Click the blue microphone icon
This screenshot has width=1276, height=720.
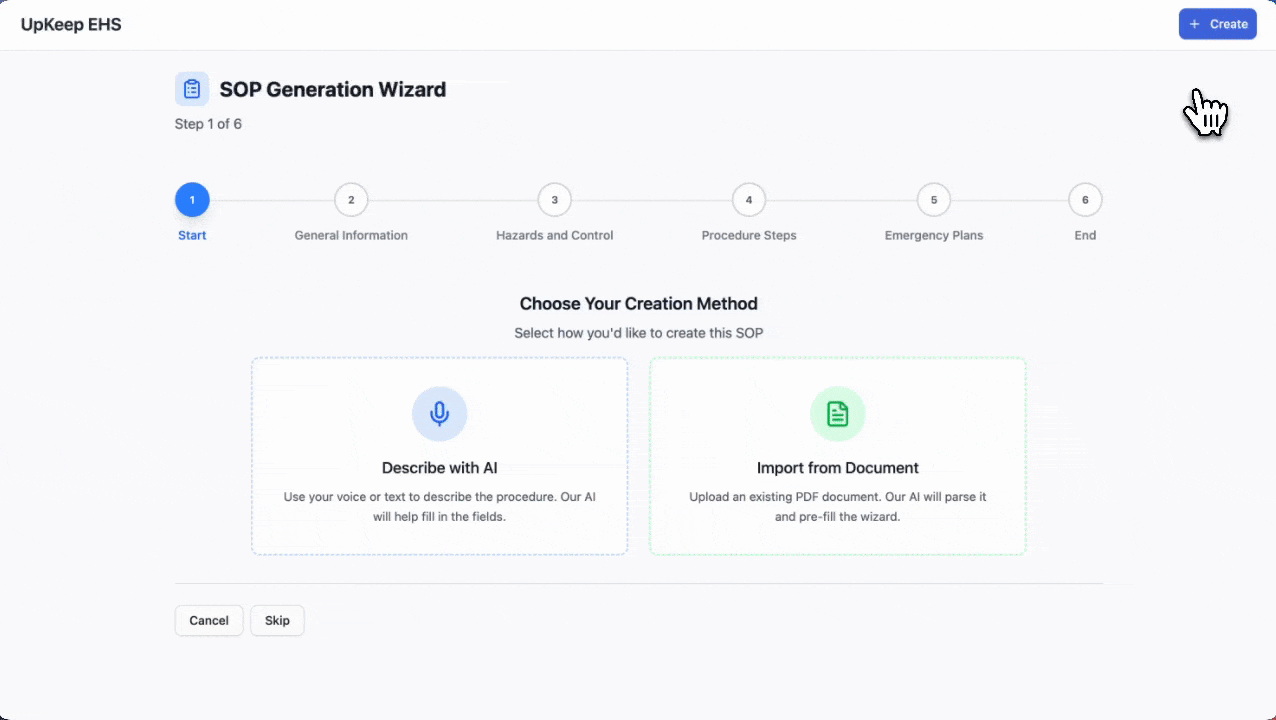439,414
